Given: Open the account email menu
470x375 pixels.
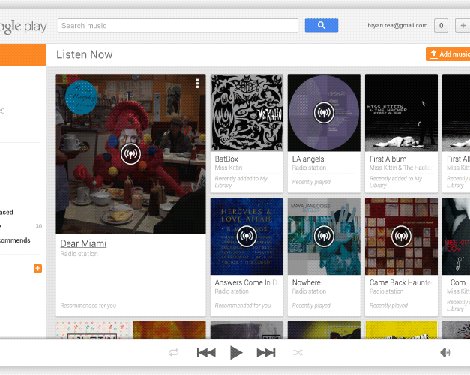Looking at the screenshot, I should (x=397, y=25).
